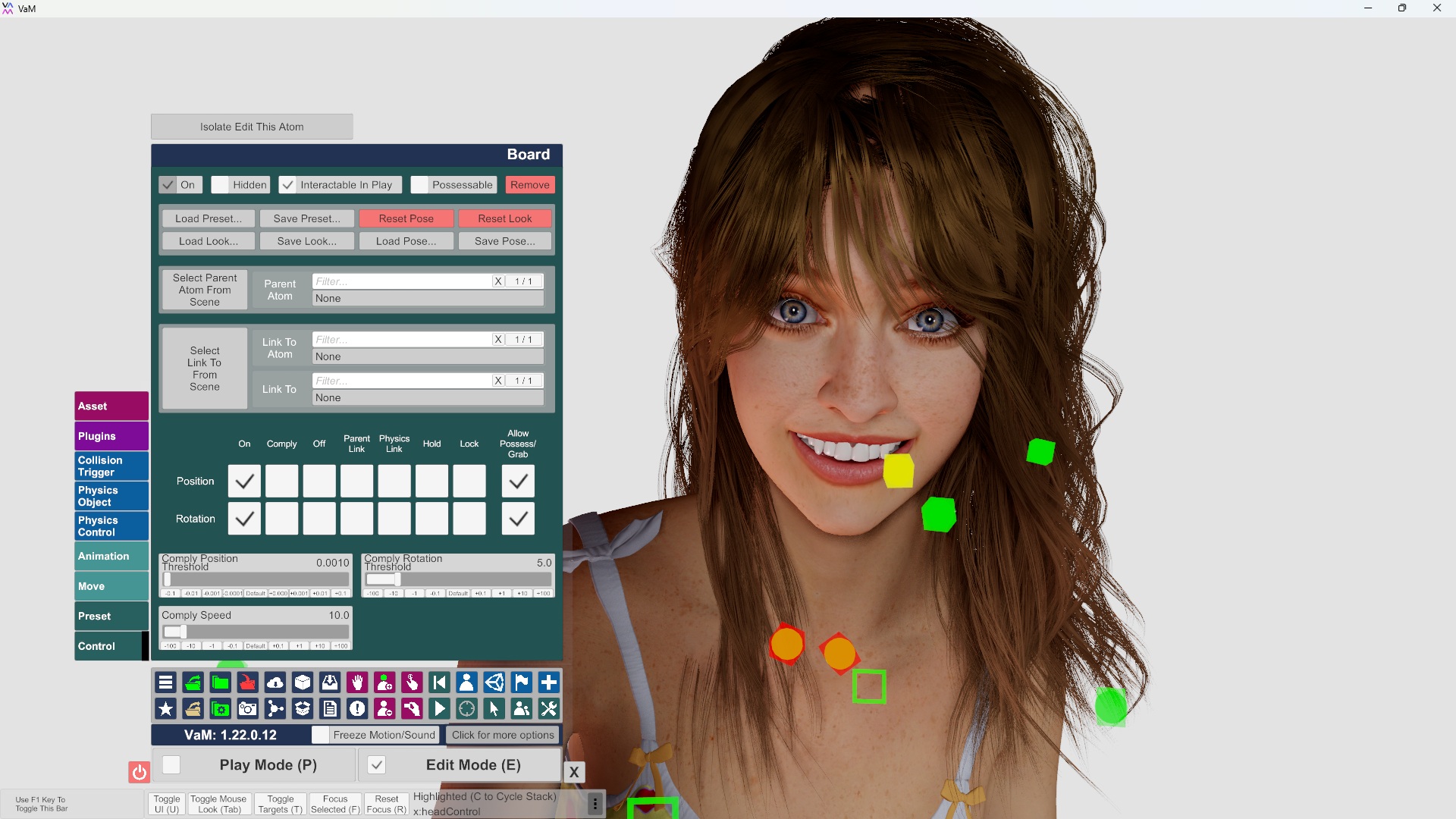Adjust the Comply Rotation Threshold slider

click(x=458, y=579)
